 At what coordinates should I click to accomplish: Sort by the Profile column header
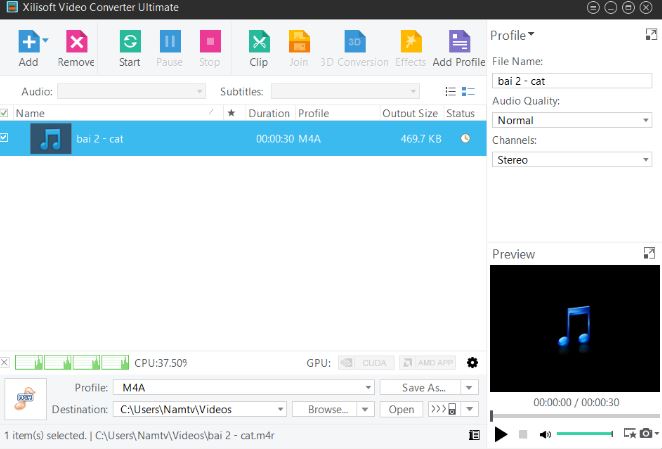pos(313,113)
